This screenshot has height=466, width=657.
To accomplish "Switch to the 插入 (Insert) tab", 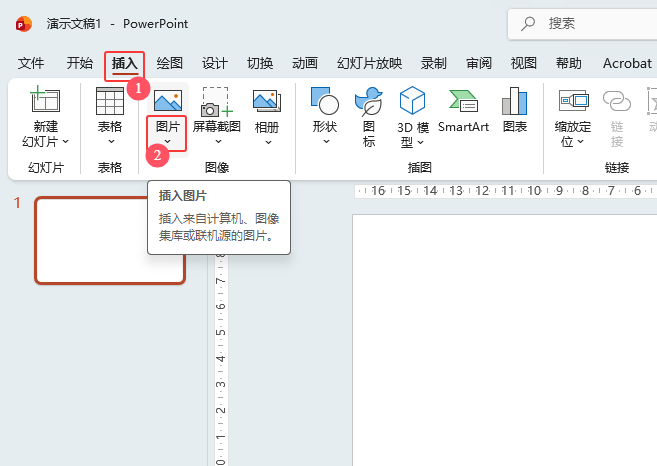I will coord(124,64).
